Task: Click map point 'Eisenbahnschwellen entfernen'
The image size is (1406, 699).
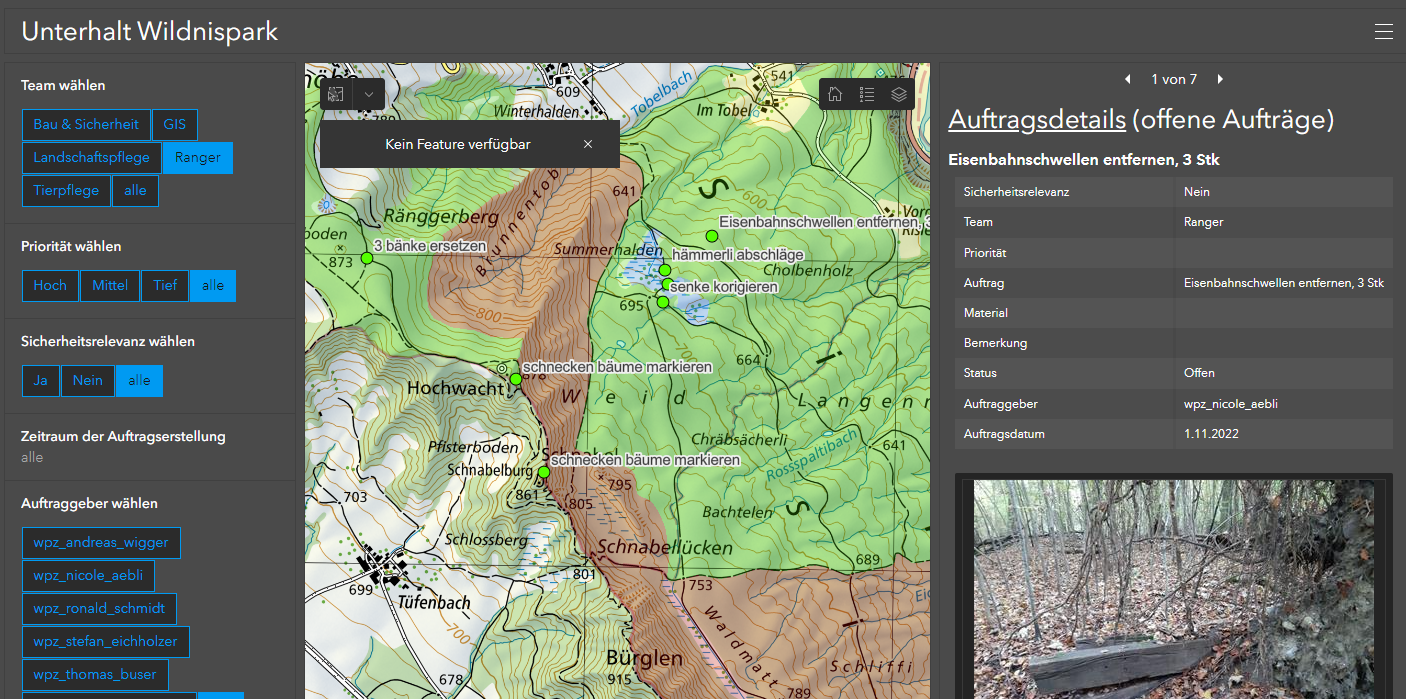Action: (x=712, y=236)
